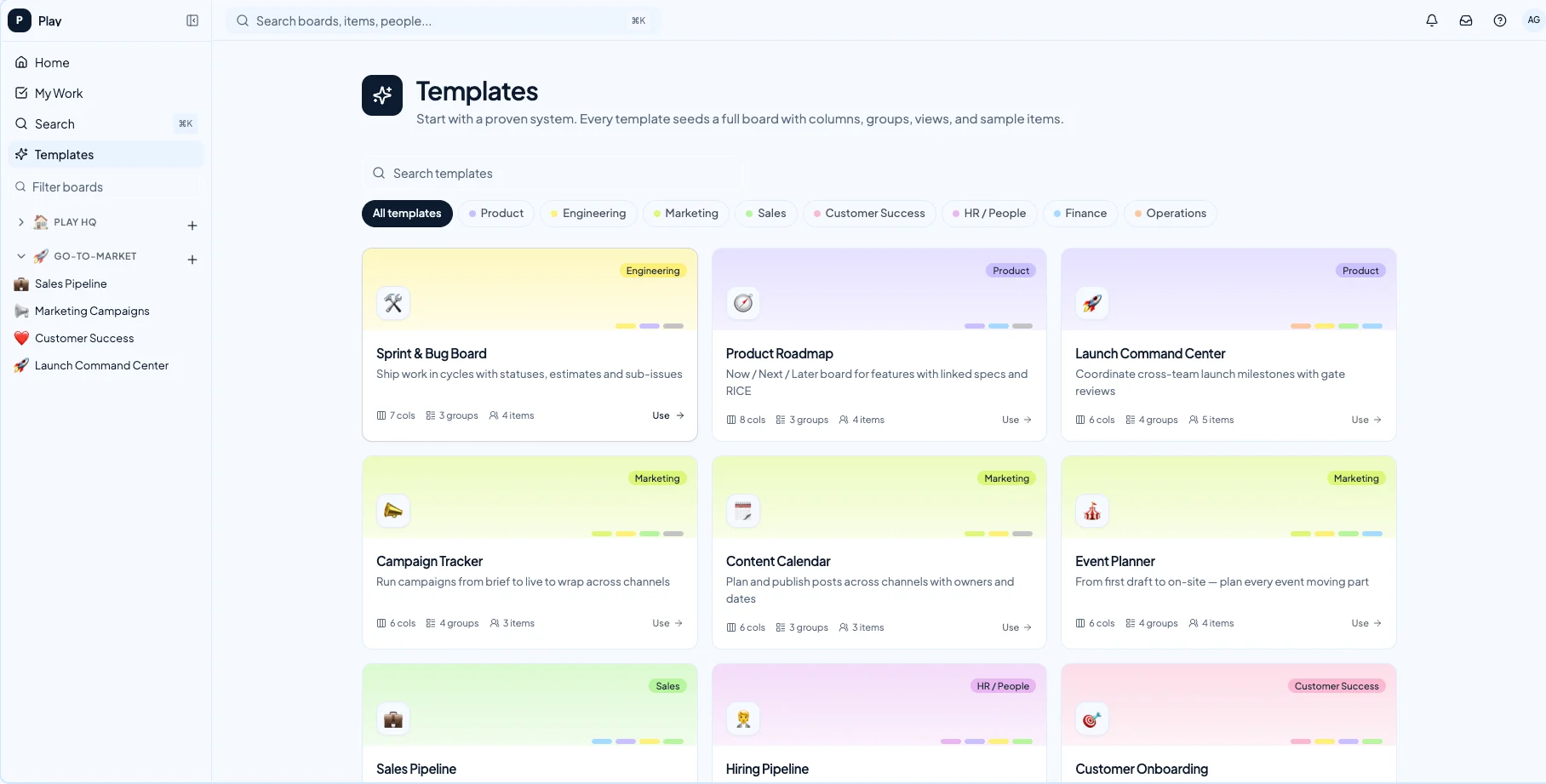Viewport: 1546px width, 784px height.
Task: Click "8 cols" on Product Roadmap card
Action: 746,420
